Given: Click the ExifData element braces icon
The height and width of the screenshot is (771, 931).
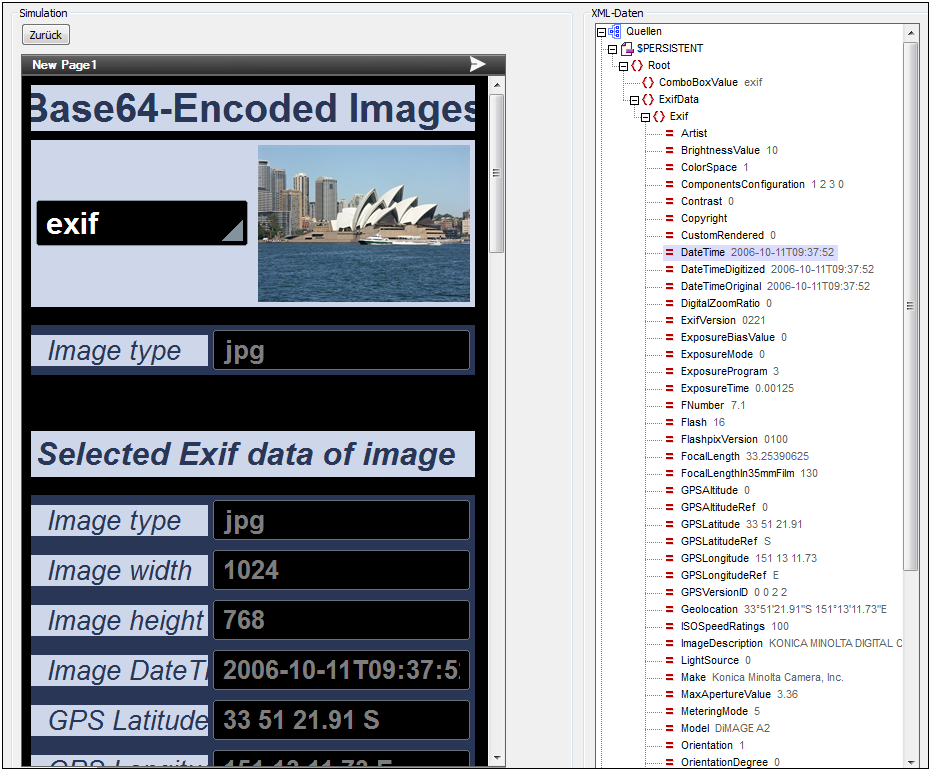Looking at the screenshot, I should (648, 99).
